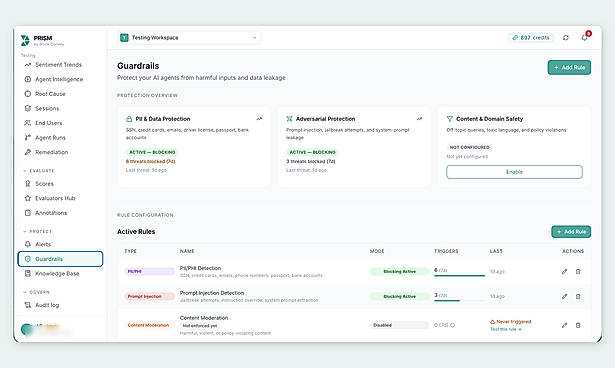Click the Annotations icon

[x=27, y=213]
